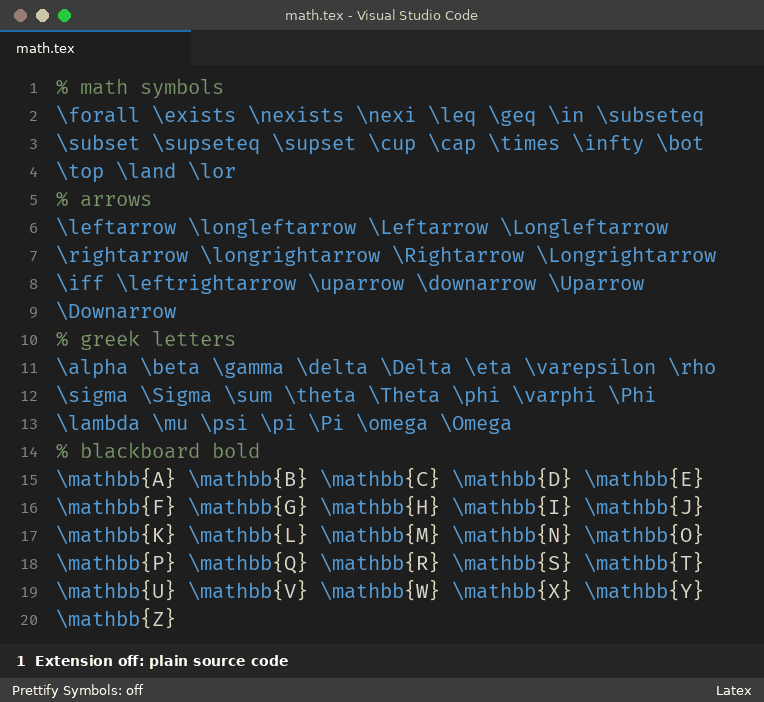
Task: Click line number 1 in gutter
Action: [33, 89]
